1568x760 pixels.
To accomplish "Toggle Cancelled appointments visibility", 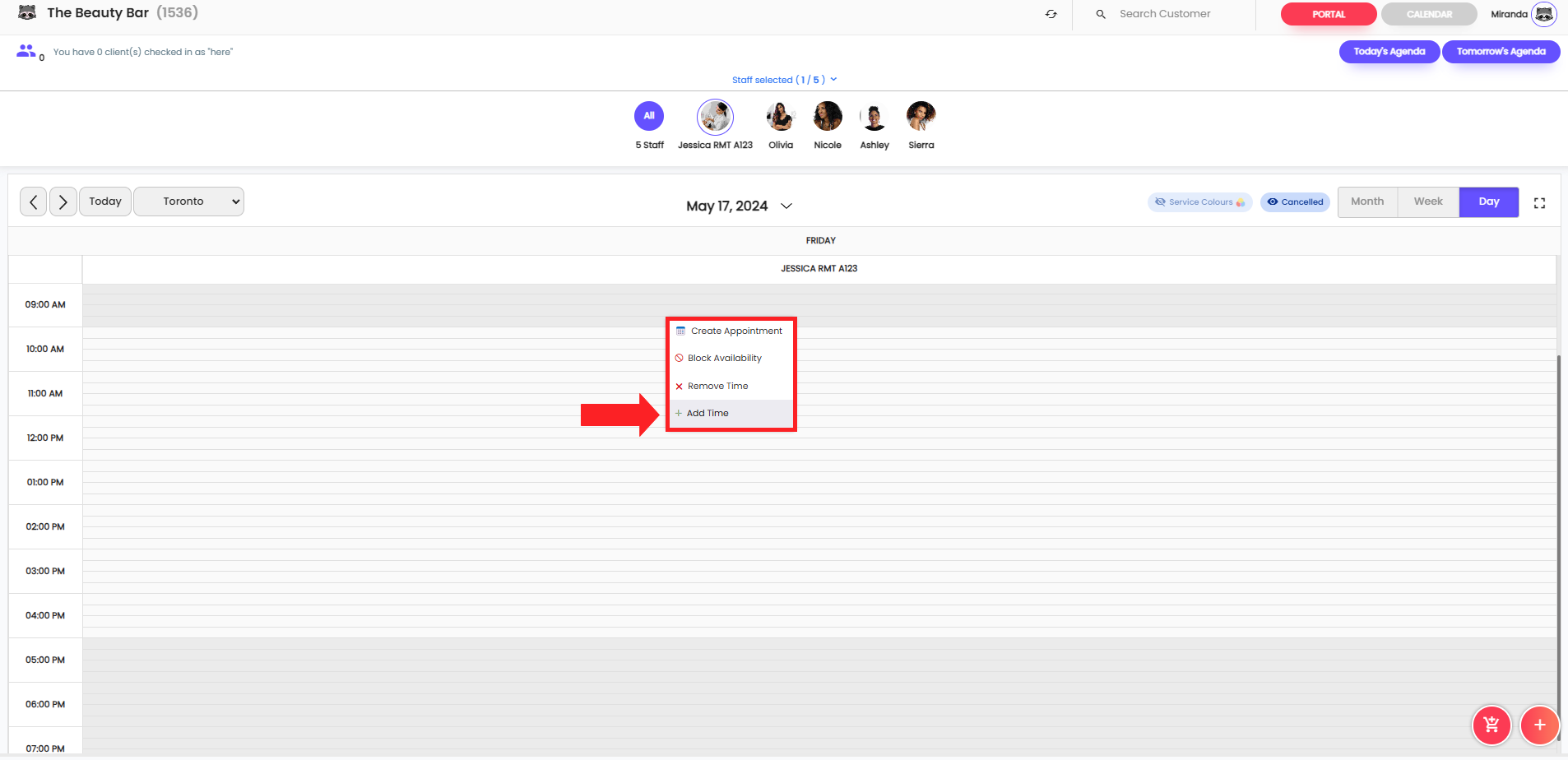I will tap(1295, 202).
